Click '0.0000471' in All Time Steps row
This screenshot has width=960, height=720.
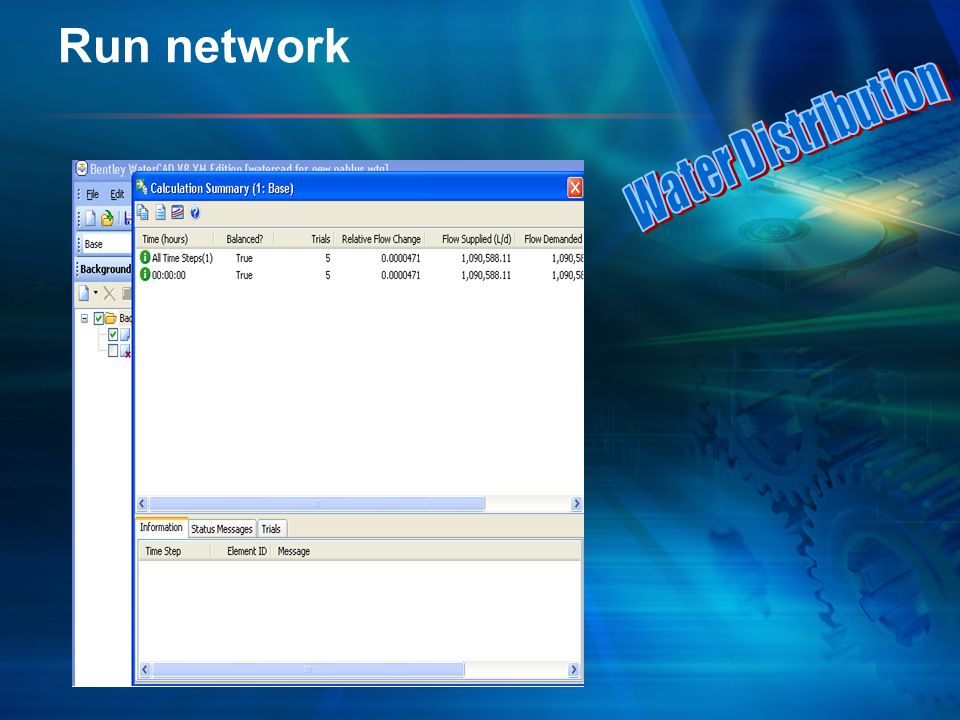(400, 258)
